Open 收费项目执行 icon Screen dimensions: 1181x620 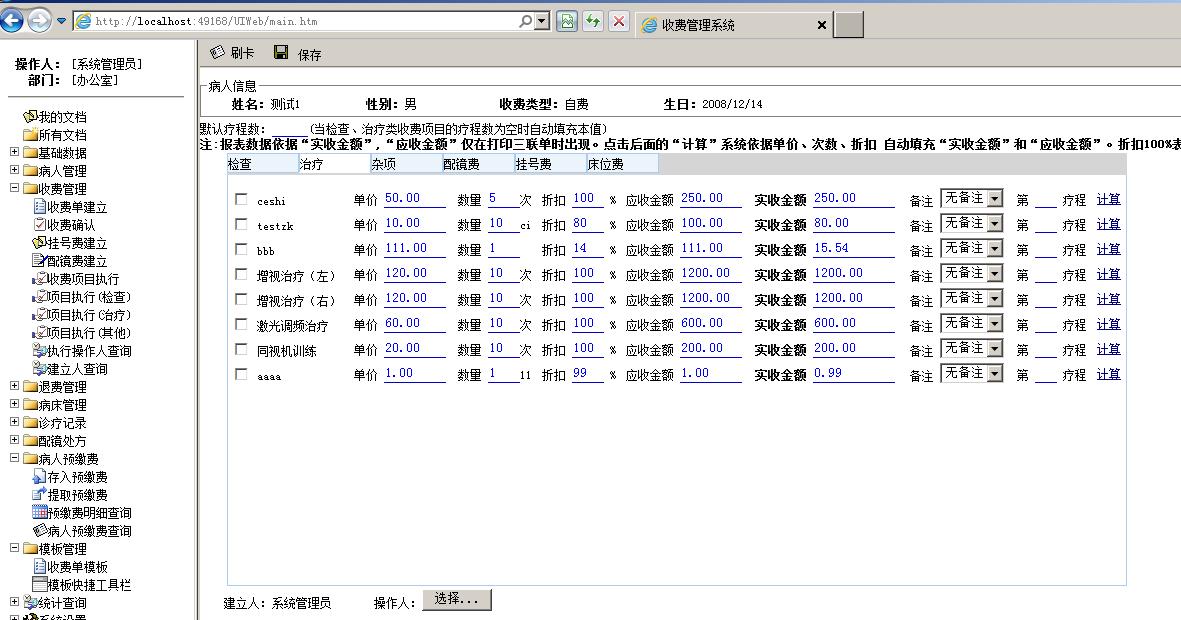pyautogui.click(x=40, y=279)
